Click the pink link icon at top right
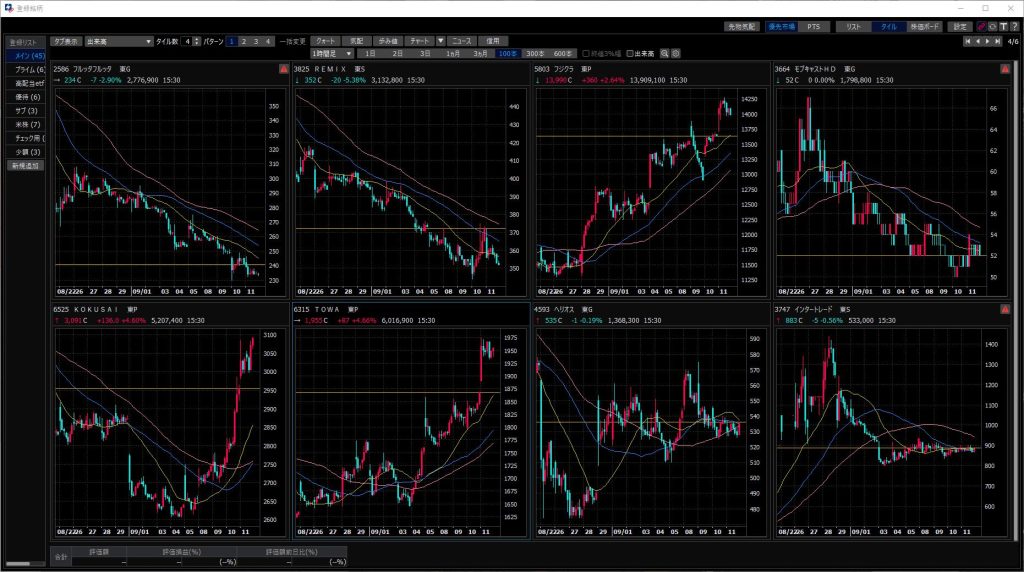Image resolution: width=1024 pixels, height=572 pixels. [981, 26]
